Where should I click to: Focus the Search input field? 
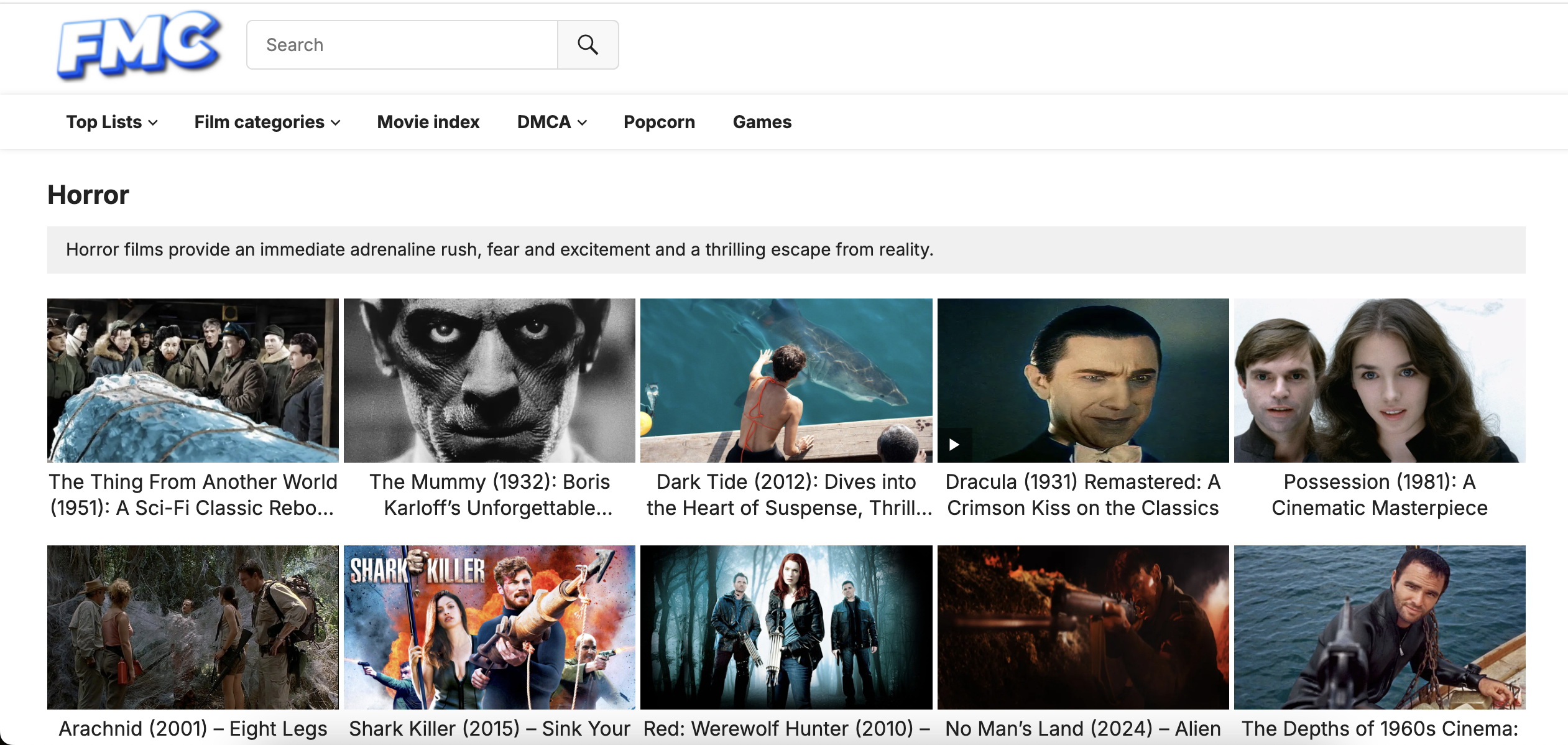[402, 45]
